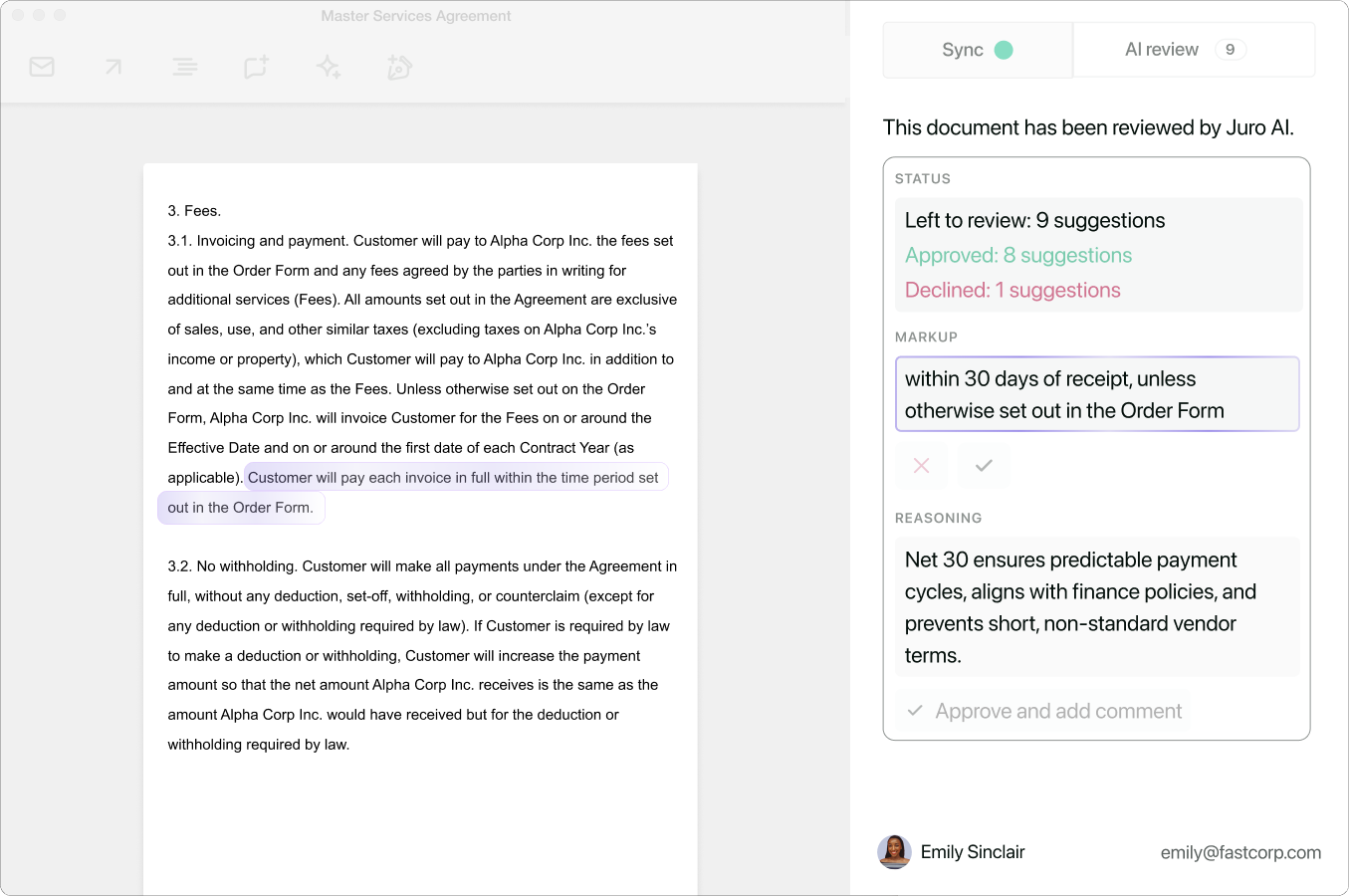Select highlighted 'Customer will pay each invoice' clause
Screen dimensions: 1349x896
coord(453,478)
